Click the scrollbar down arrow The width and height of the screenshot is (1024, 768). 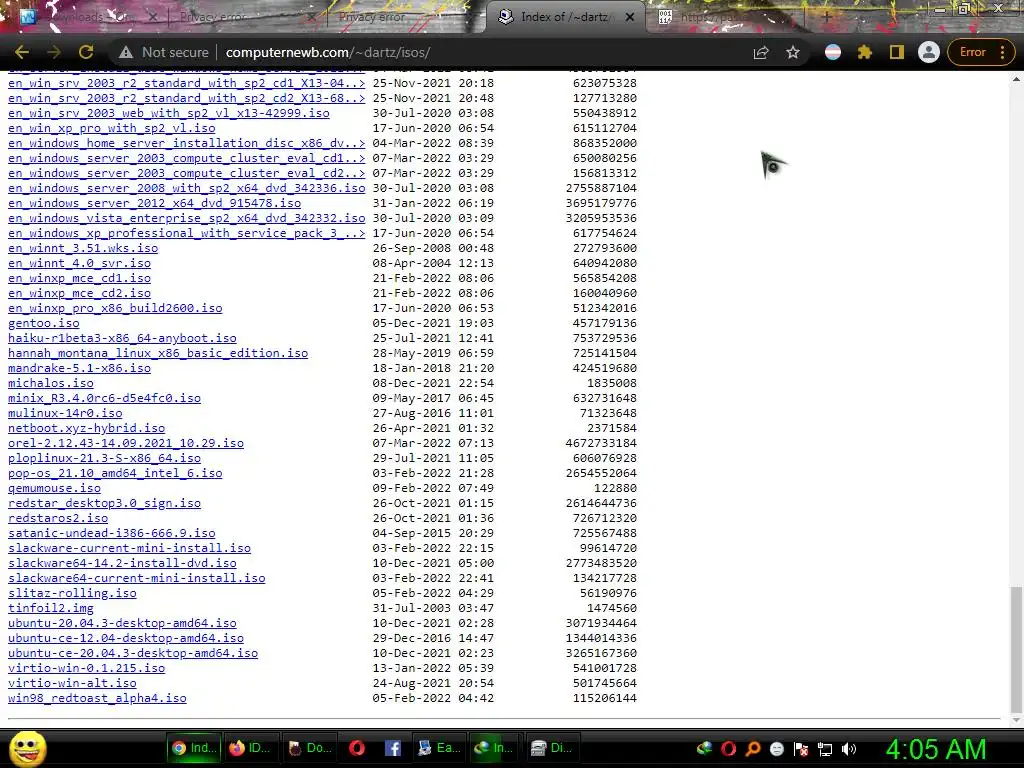[1016, 720]
